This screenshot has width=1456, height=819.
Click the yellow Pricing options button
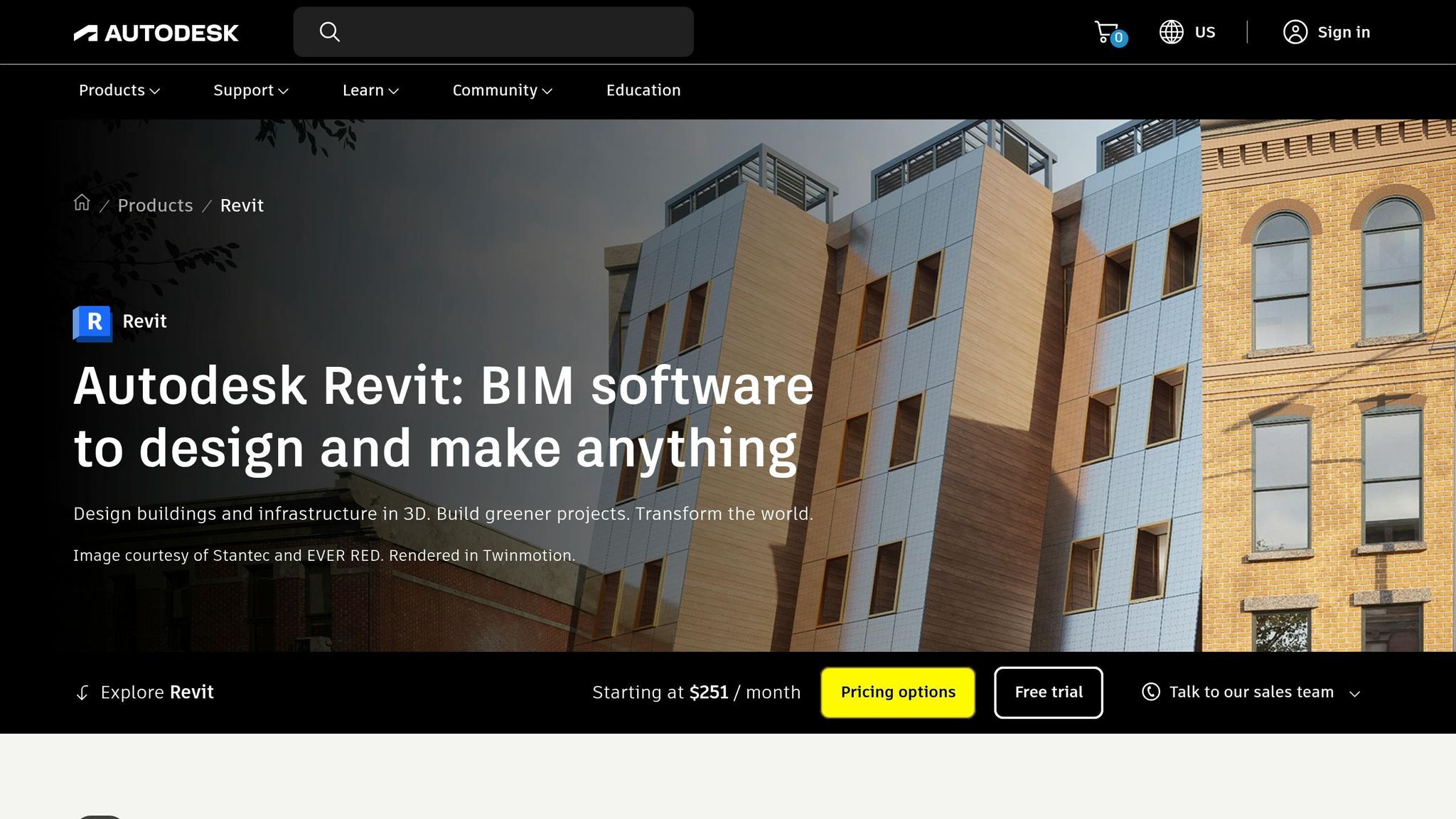pos(898,692)
